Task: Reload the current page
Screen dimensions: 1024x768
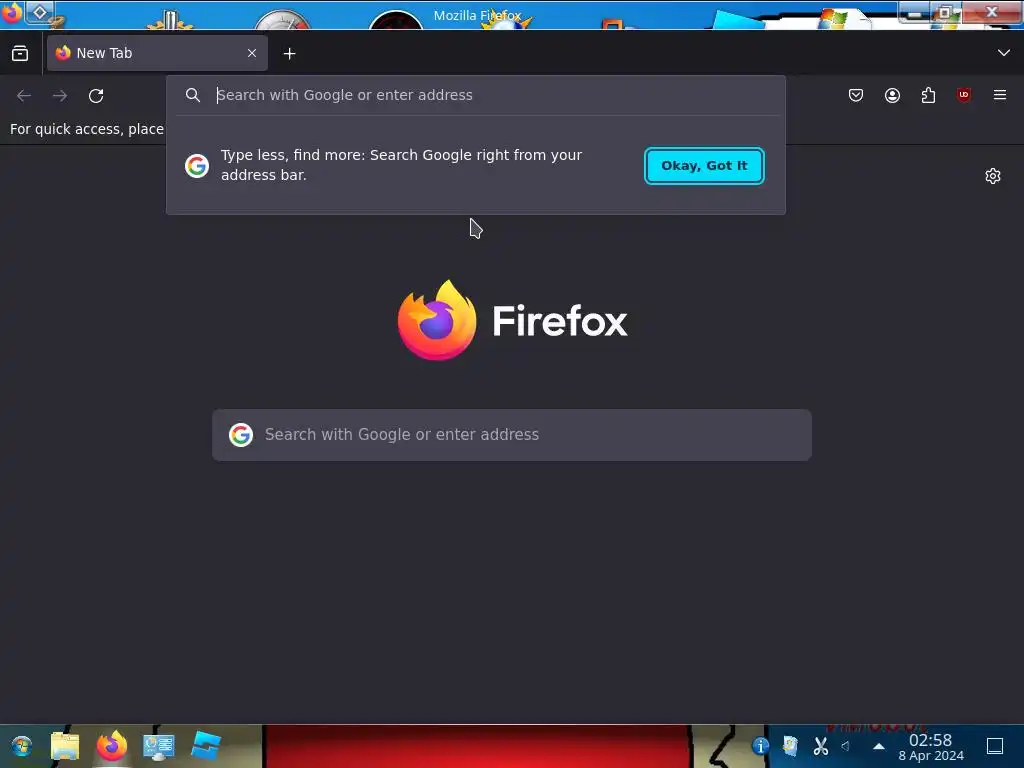Action: (x=96, y=95)
